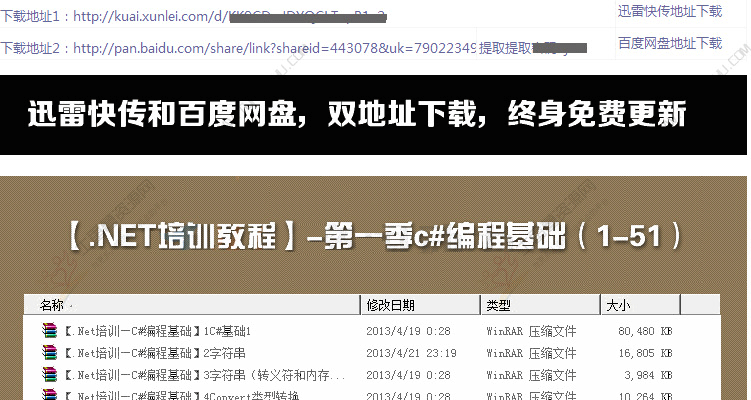Click size value 80,480 KB
The image size is (751, 400).
[645, 331]
